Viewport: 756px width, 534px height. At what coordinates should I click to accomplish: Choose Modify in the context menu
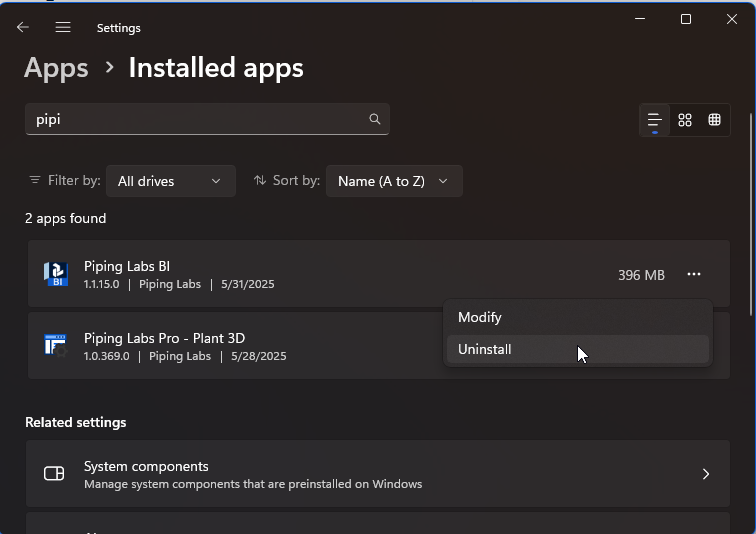coord(480,317)
